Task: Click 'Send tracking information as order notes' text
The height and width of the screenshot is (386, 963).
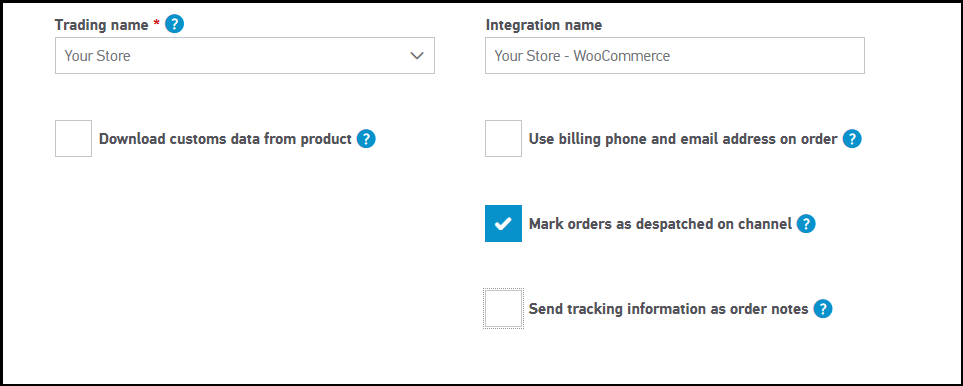Action: click(x=668, y=309)
